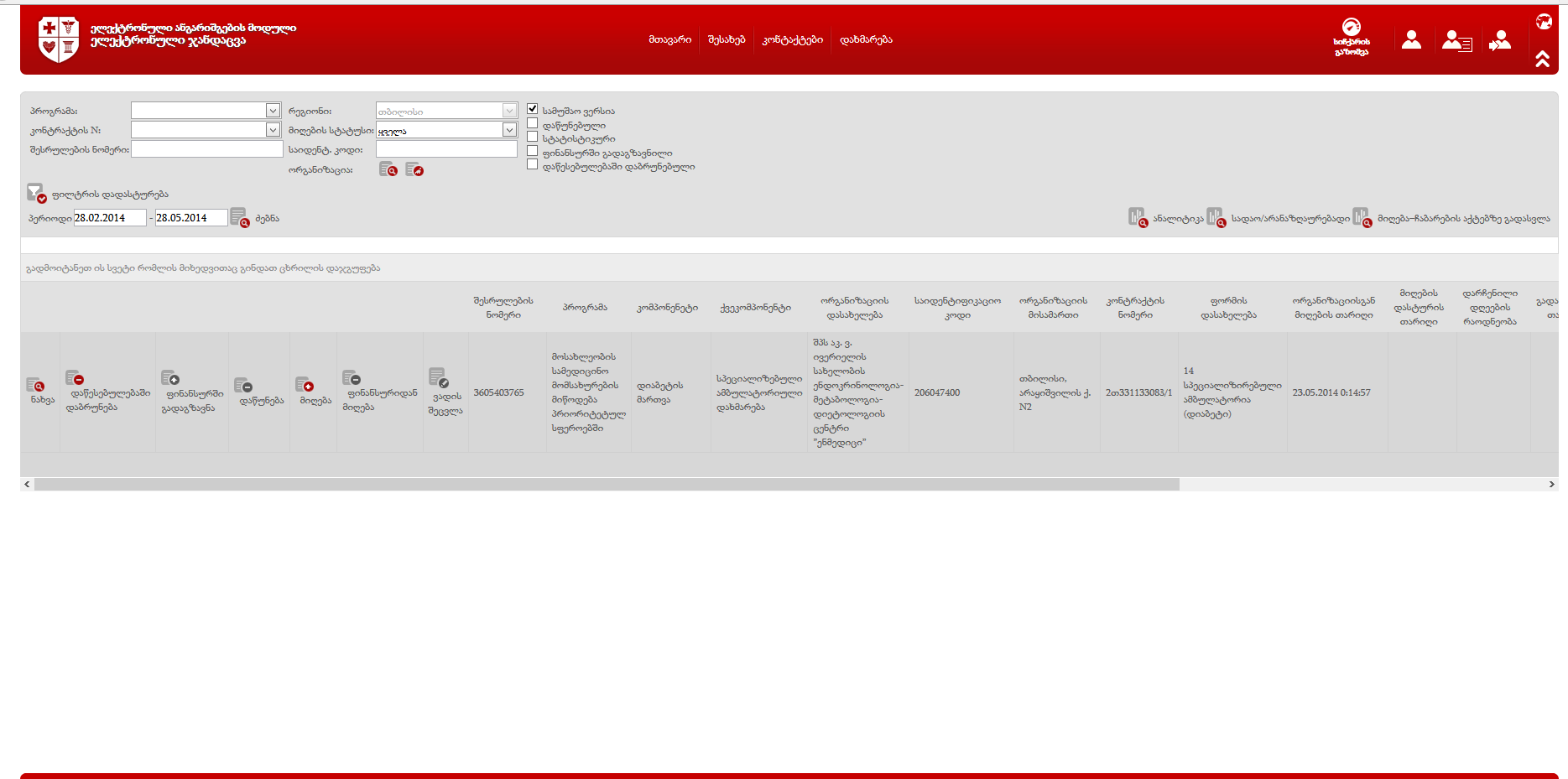
Task: Check the სტატისტიკური checkbox
Action: [x=532, y=137]
